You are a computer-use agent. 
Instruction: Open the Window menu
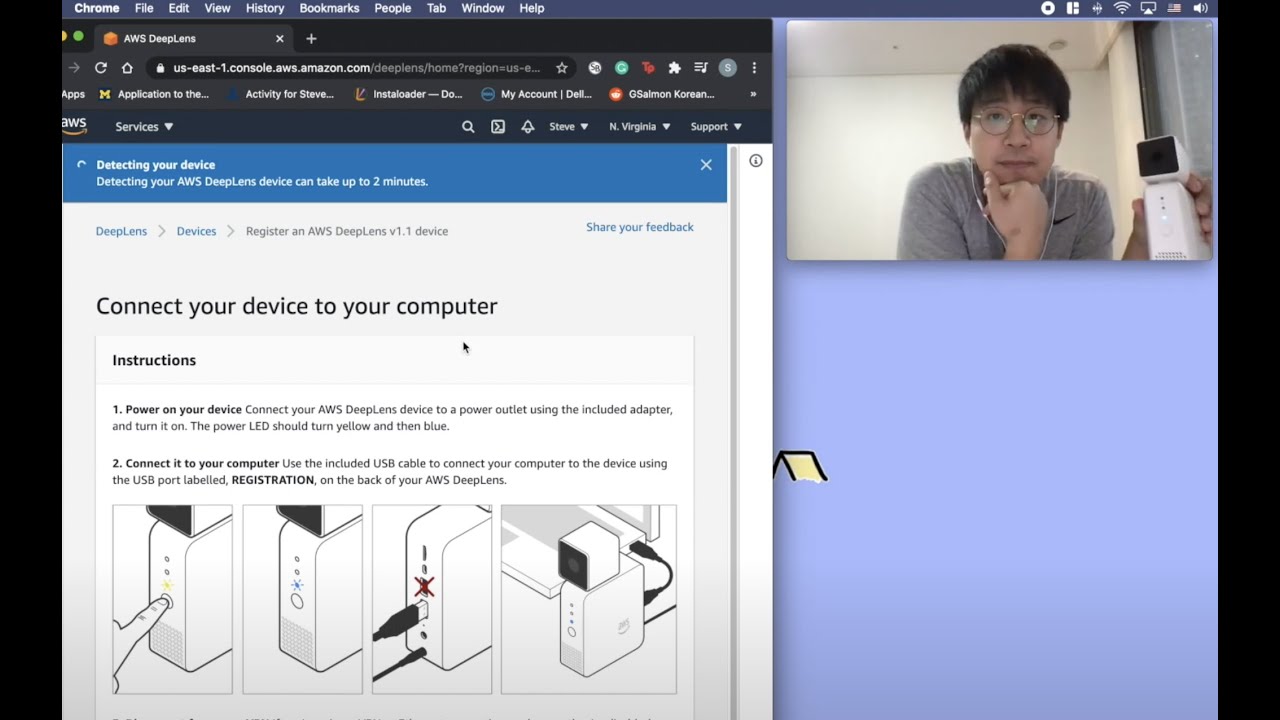coord(483,8)
